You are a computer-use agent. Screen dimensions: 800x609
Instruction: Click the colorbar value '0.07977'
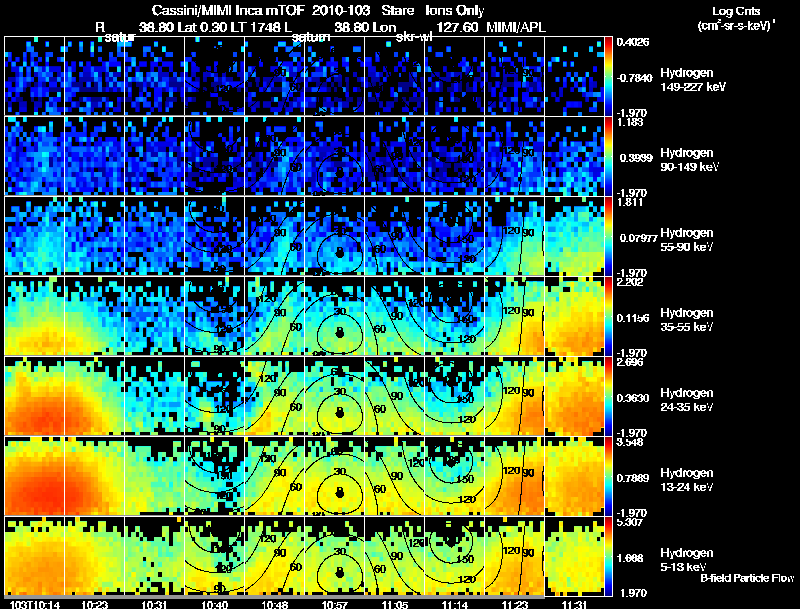pyautogui.click(x=637, y=238)
